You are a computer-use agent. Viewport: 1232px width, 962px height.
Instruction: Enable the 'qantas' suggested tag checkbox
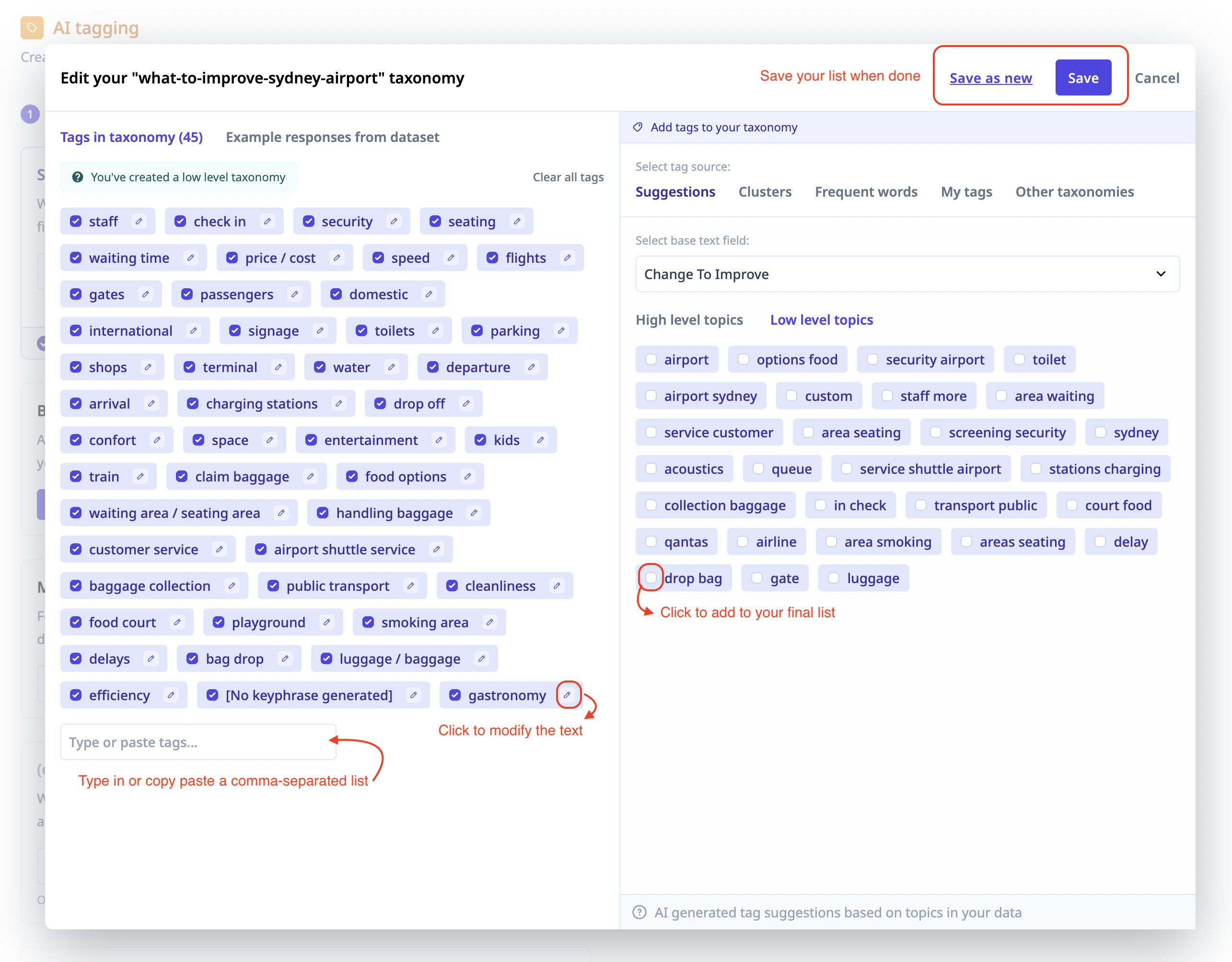click(651, 541)
